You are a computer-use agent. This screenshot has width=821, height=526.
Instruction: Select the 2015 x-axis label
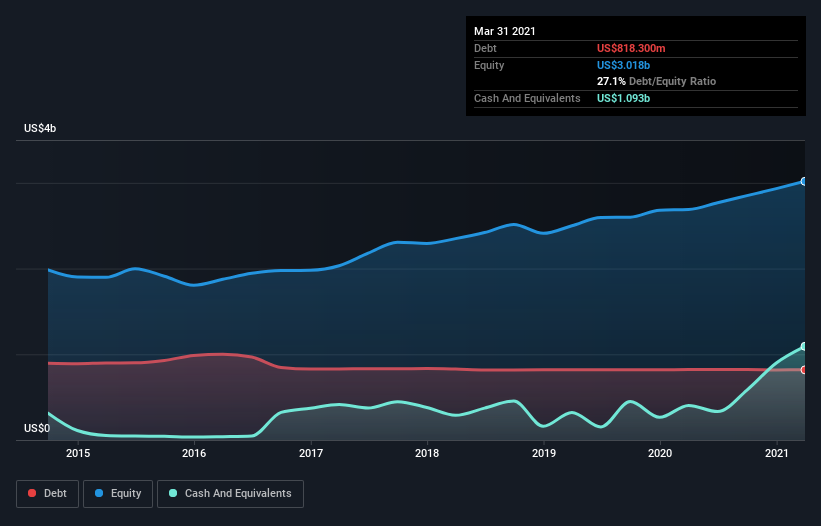78,453
